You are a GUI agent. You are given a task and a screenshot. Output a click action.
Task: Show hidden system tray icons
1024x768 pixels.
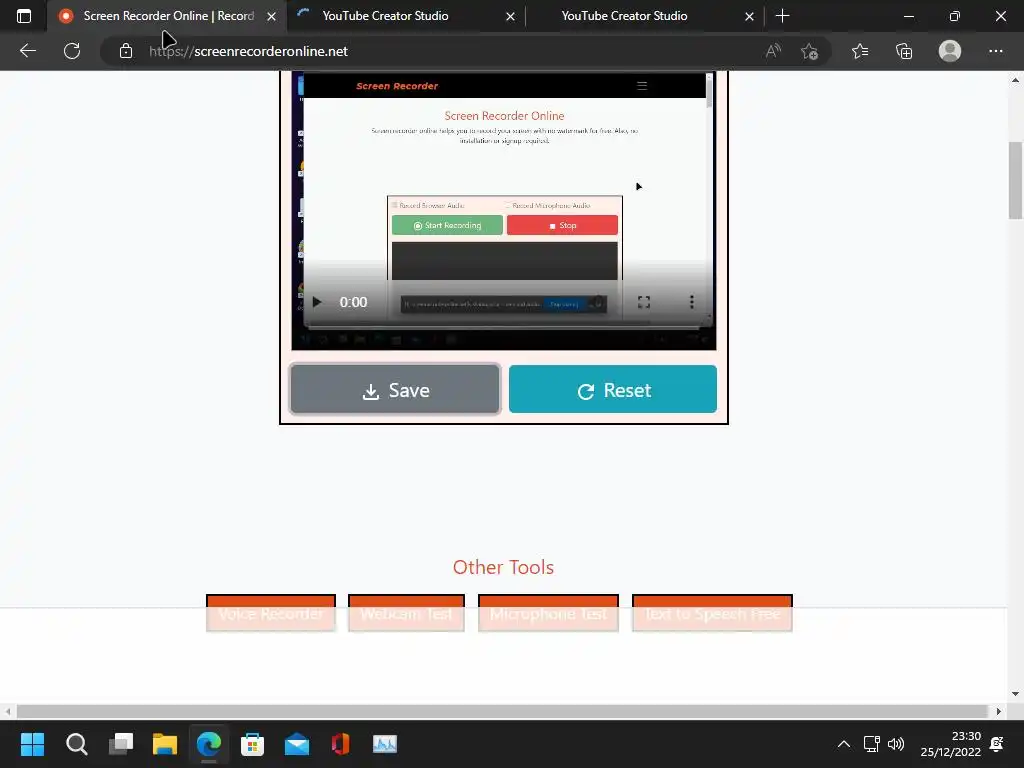tap(844, 744)
